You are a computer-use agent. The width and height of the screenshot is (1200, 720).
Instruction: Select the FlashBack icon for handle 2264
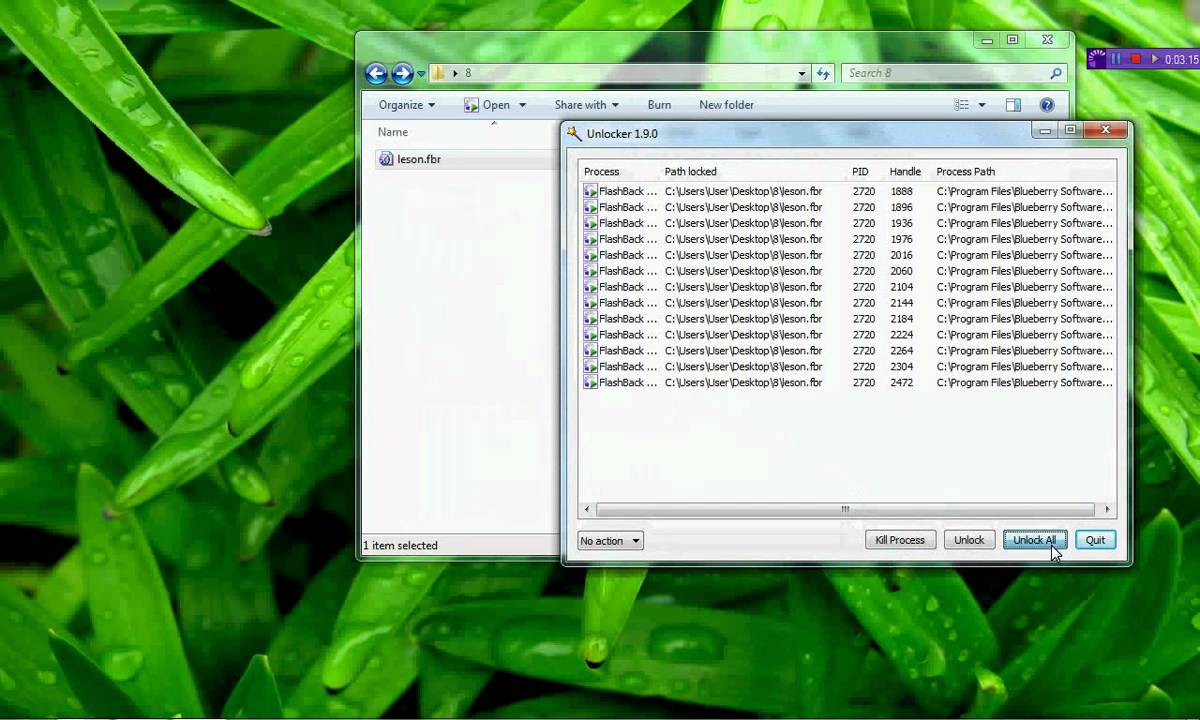(x=590, y=351)
